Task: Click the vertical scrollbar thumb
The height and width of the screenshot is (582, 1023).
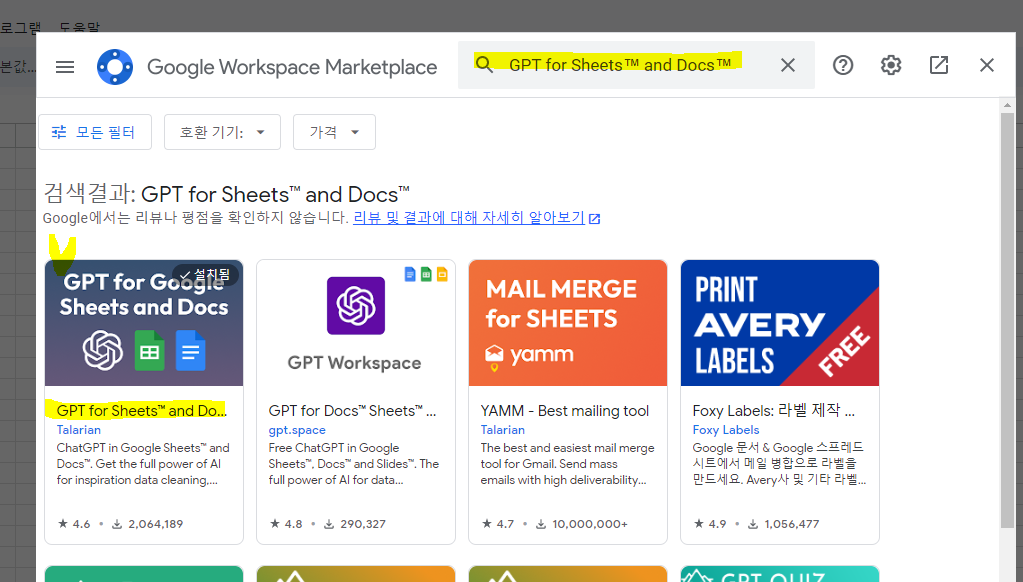Action: pos(1007,320)
